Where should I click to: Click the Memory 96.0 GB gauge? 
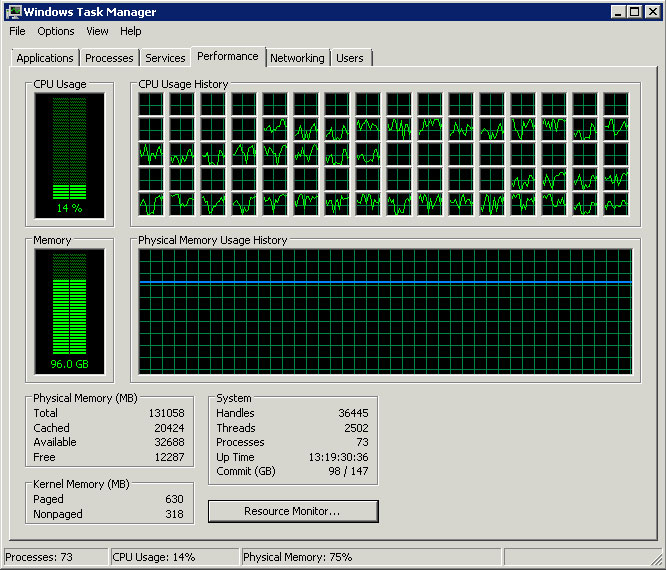pyautogui.click(x=69, y=312)
